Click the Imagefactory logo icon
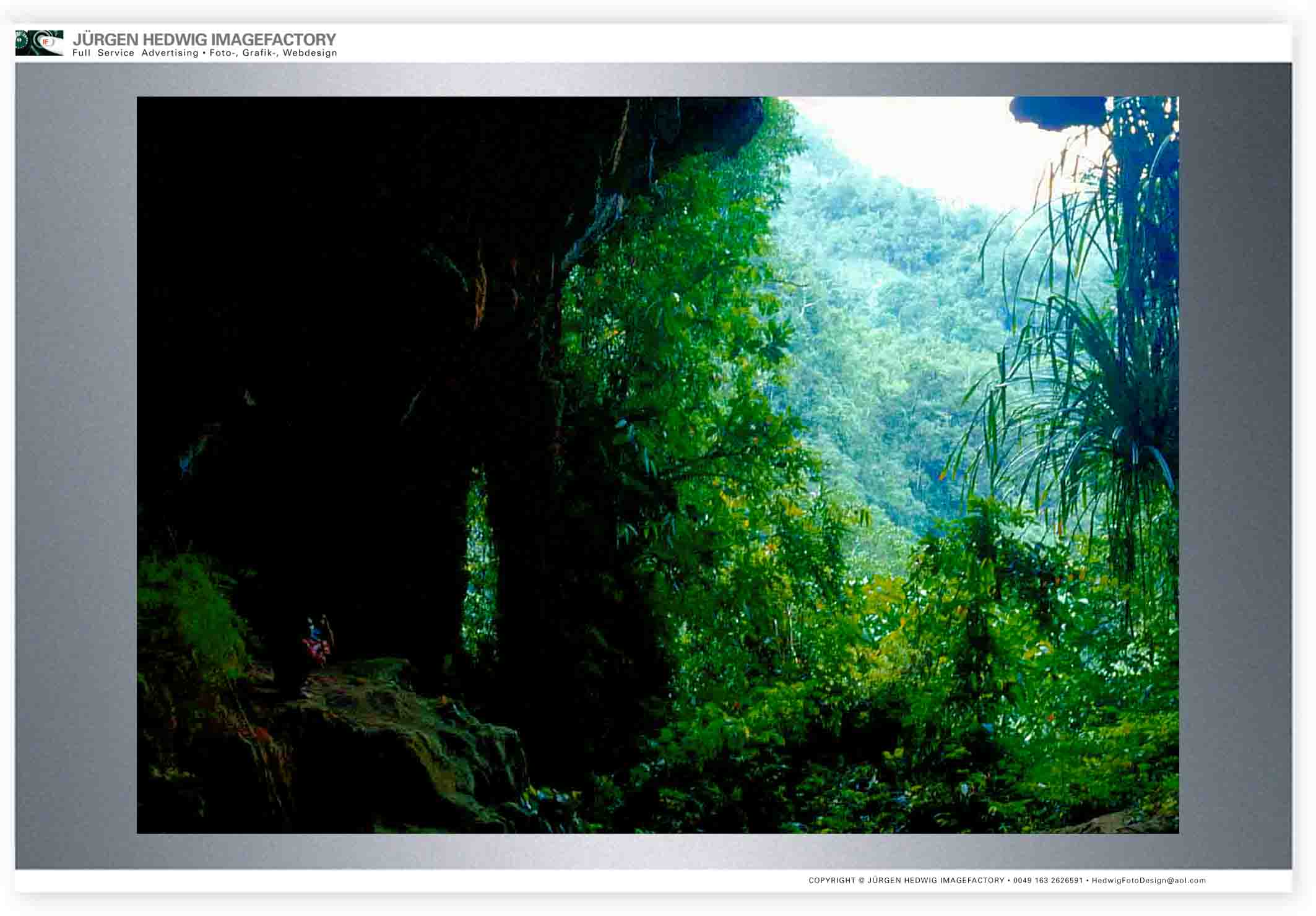The height and width of the screenshot is (916, 1316). pos(38,43)
